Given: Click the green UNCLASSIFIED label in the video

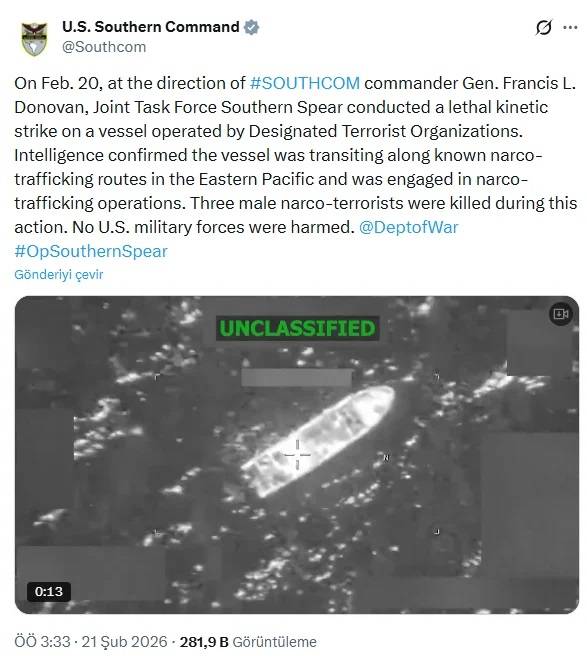Looking at the screenshot, I should click(297, 328).
